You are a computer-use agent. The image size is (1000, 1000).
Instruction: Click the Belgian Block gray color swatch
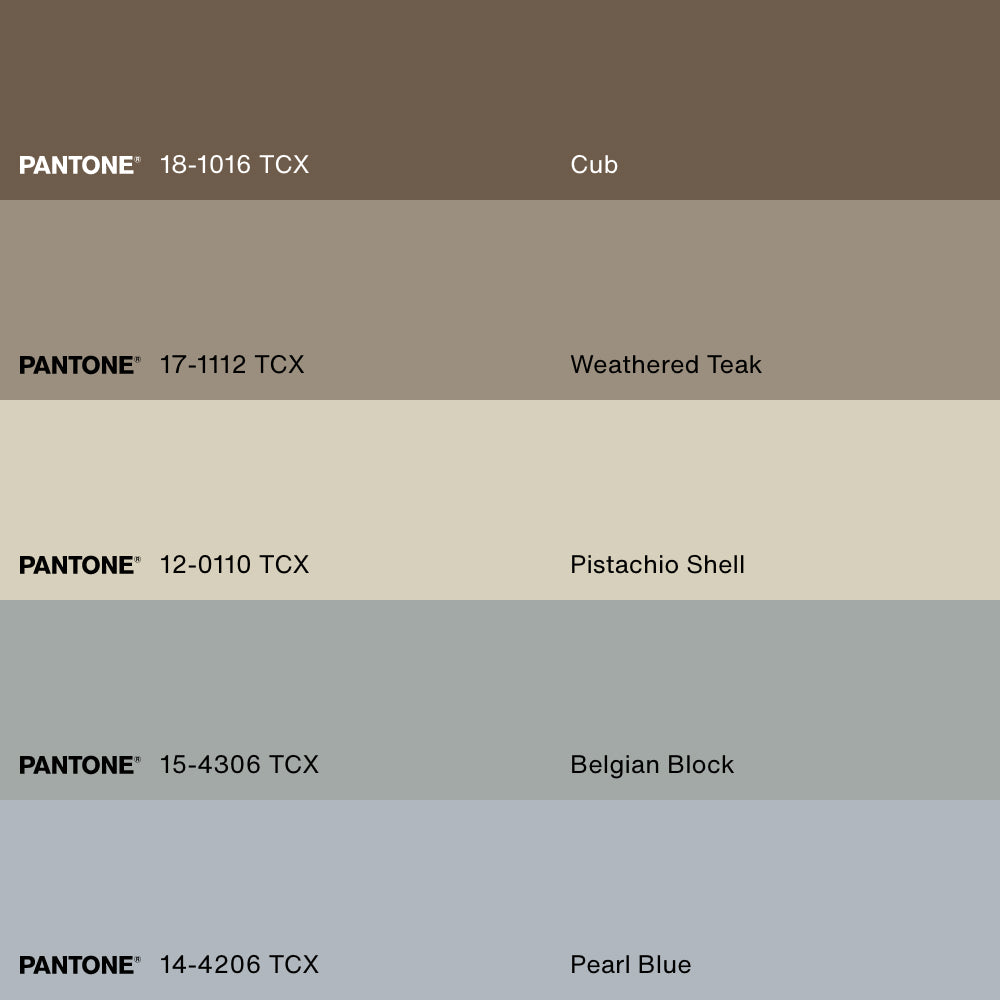tap(500, 700)
